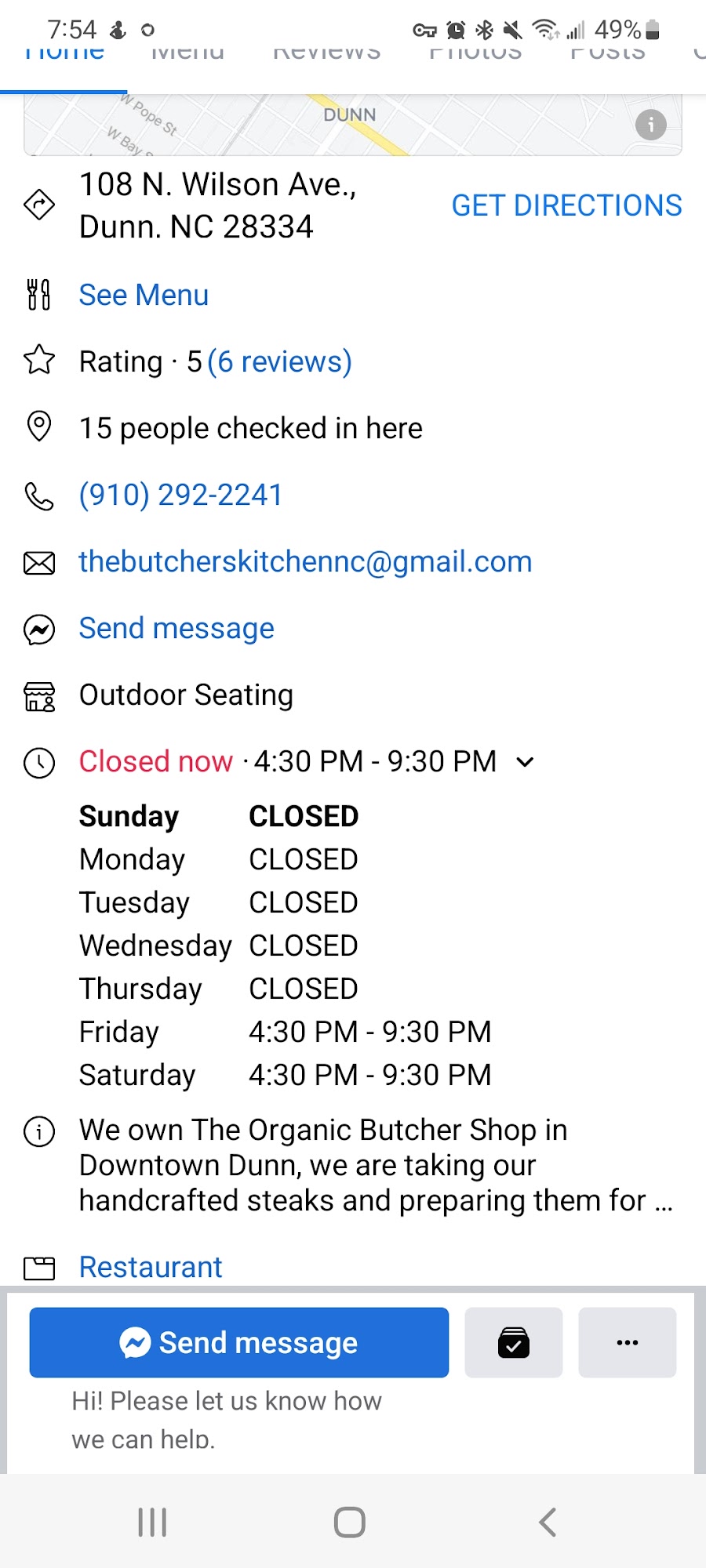The height and width of the screenshot is (1568, 706).
Task: Open the See Menu link
Action: click(x=144, y=295)
